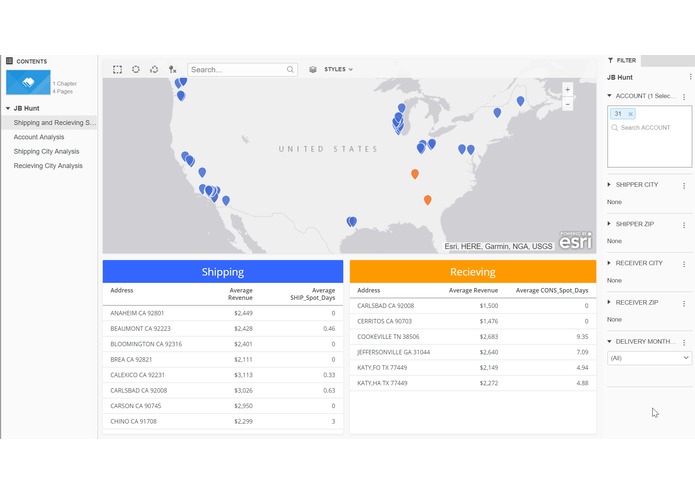
Task: Select CERRITOS CA 90703 row
Action: [x=472, y=321]
